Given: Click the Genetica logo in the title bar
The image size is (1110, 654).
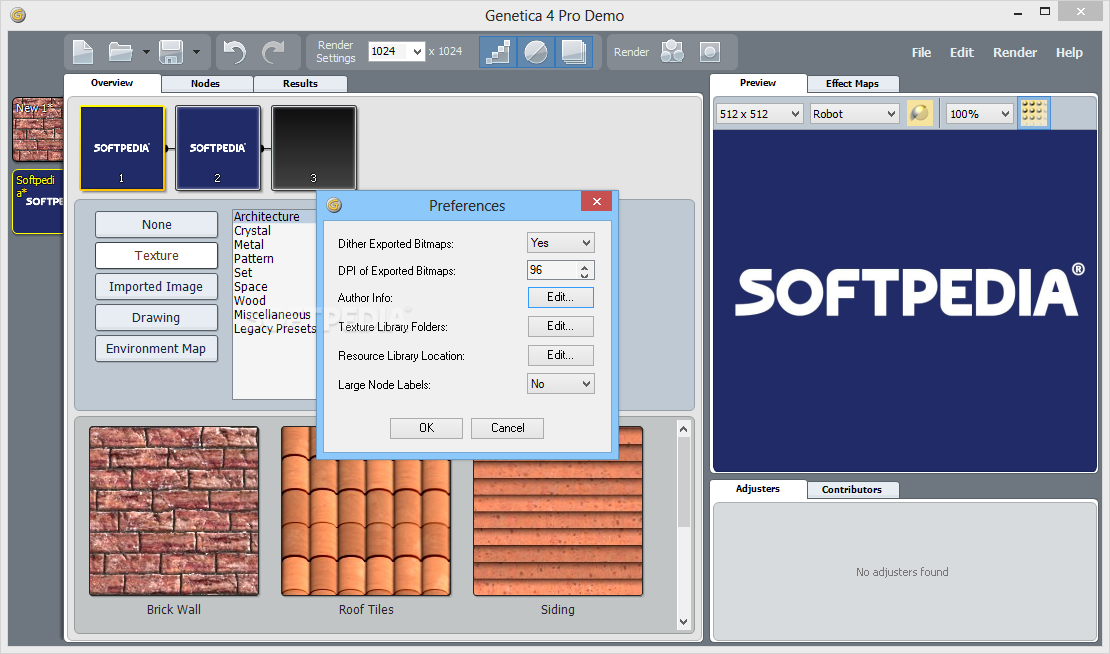Looking at the screenshot, I should [x=18, y=15].
